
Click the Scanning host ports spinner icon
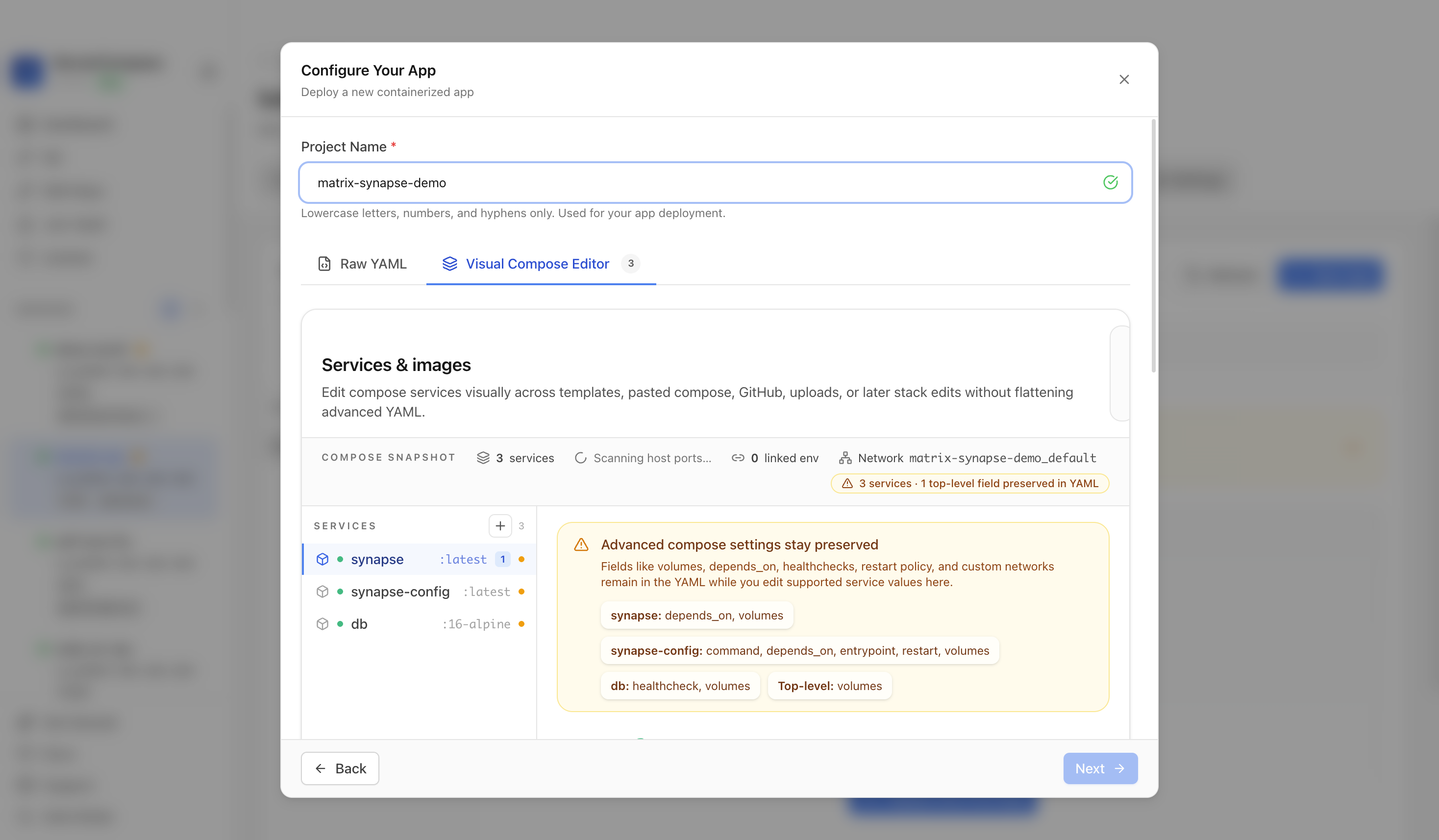coord(581,457)
